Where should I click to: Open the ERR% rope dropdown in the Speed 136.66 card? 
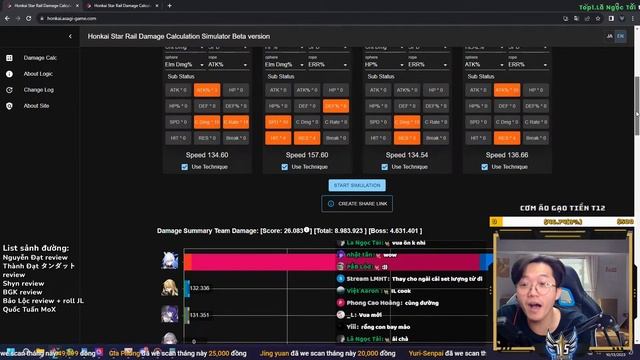528,64
